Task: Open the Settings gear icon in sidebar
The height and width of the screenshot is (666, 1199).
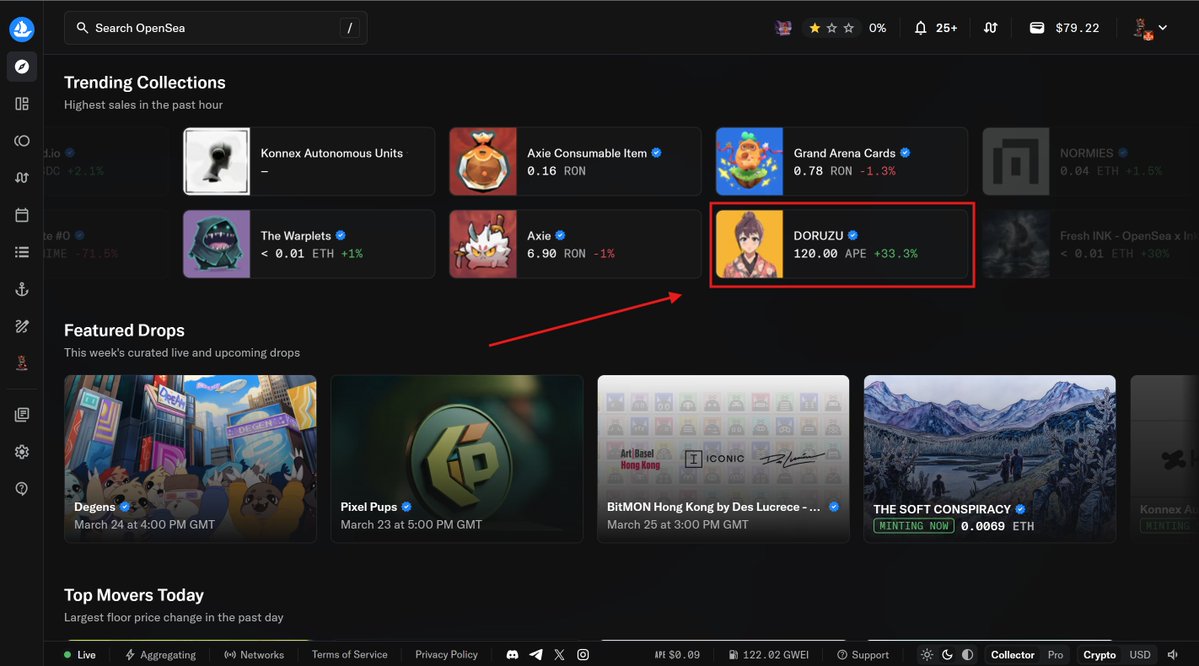Action: pos(21,452)
